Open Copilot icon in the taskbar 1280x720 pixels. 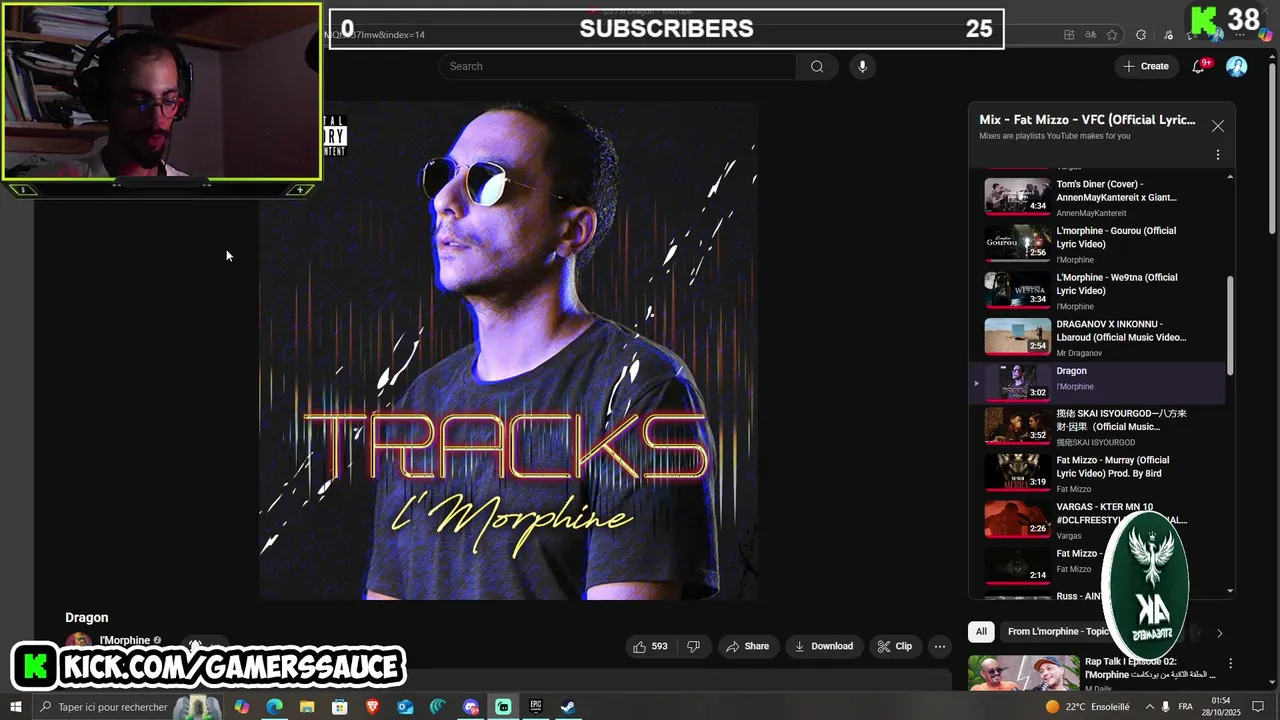click(241, 707)
